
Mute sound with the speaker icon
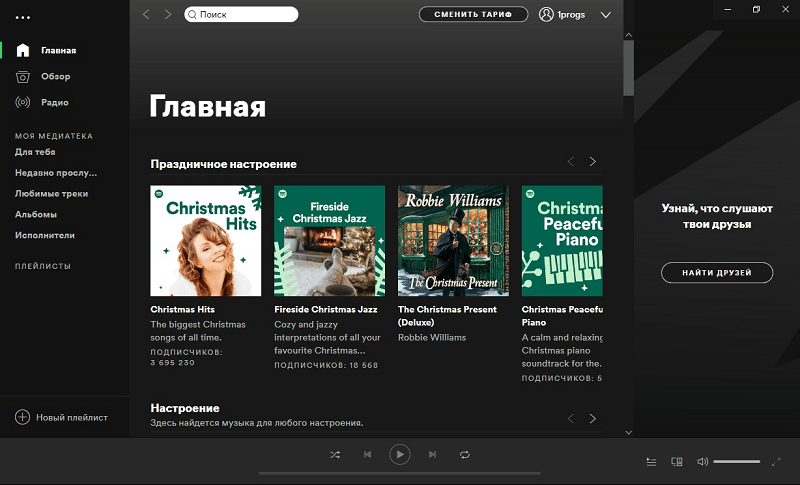click(x=702, y=461)
